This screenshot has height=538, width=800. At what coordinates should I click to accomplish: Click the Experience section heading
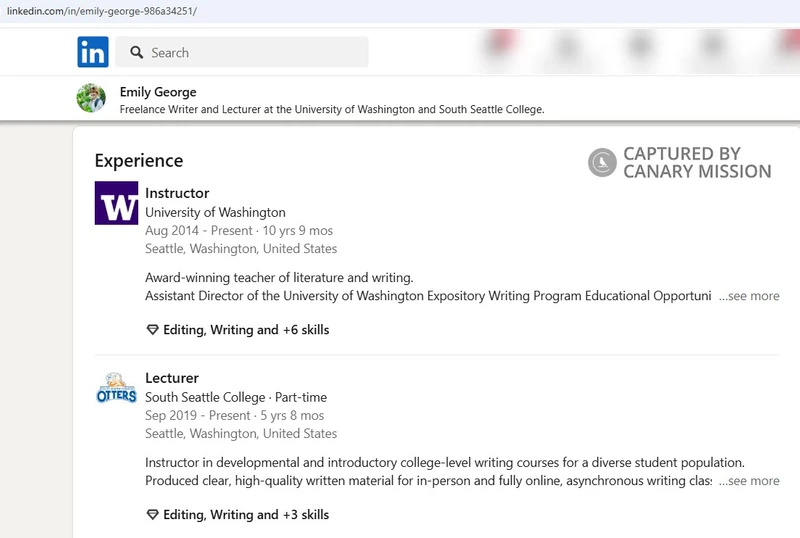[139, 161]
